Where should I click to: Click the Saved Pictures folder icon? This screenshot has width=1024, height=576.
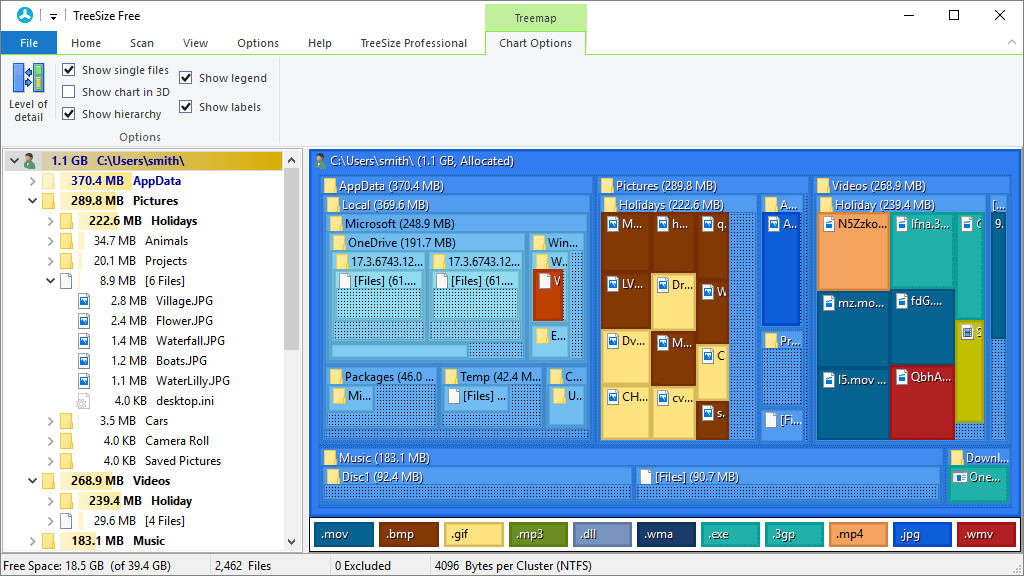tap(66, 461)
